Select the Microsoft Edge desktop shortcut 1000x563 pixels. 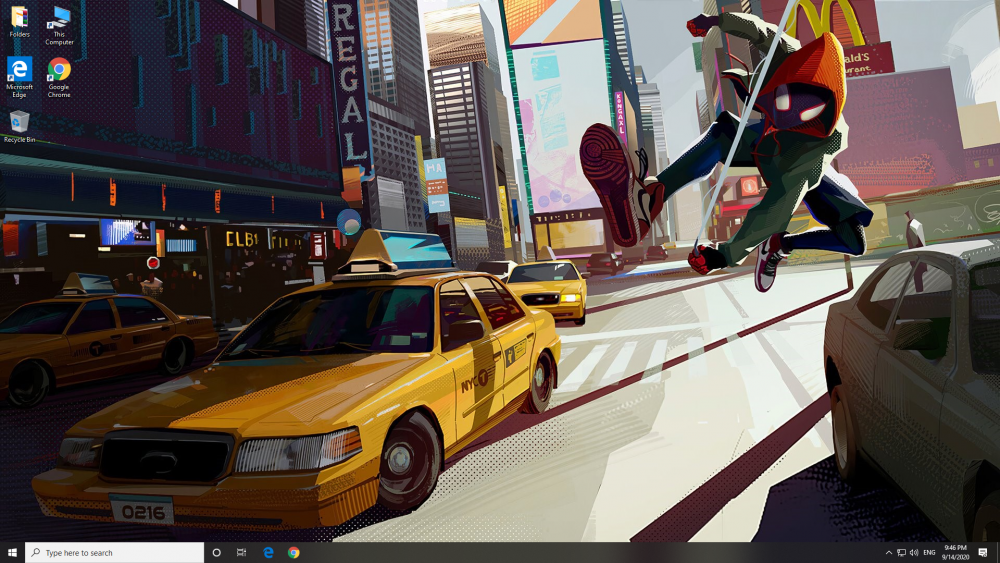(x=19, y=77)
